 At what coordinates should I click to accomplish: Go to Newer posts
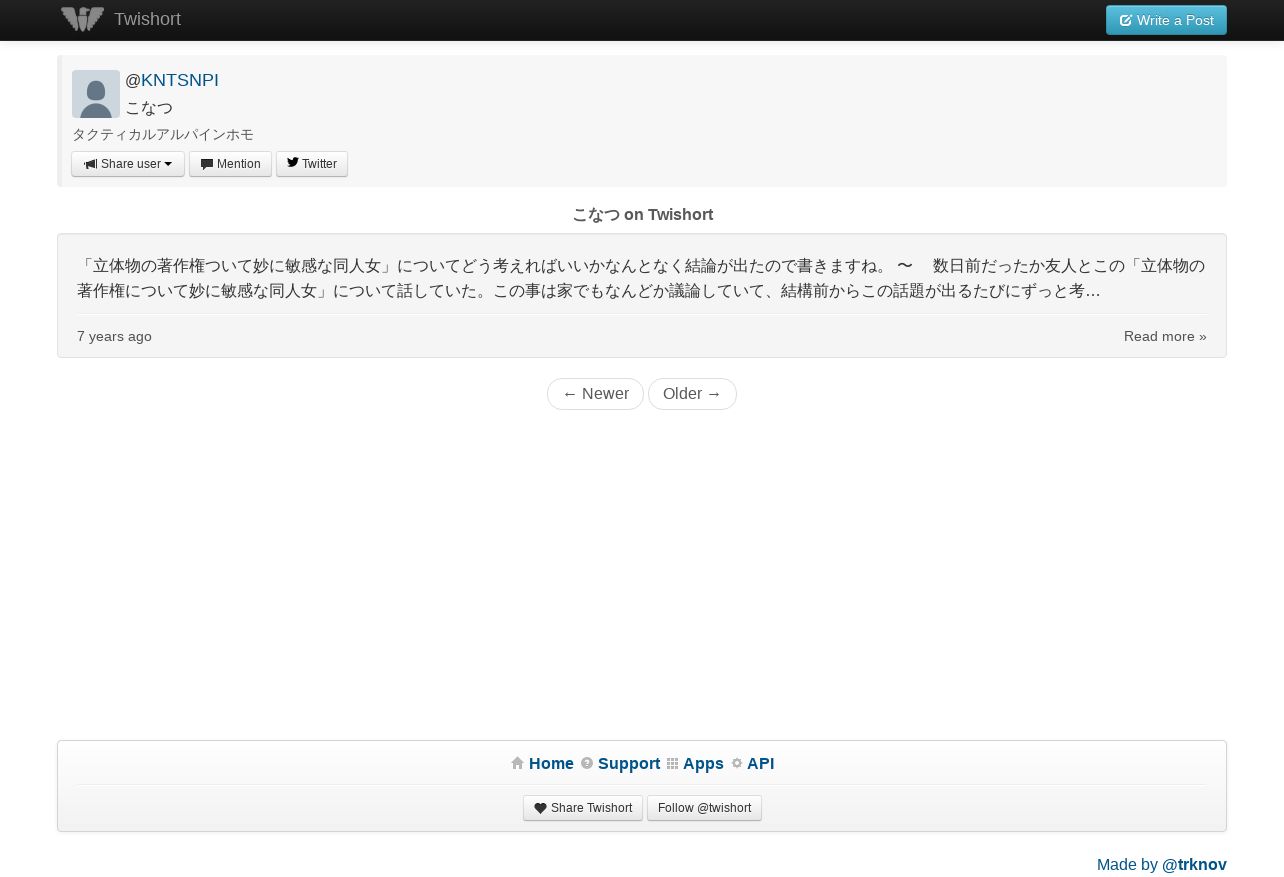click(595, 394)
